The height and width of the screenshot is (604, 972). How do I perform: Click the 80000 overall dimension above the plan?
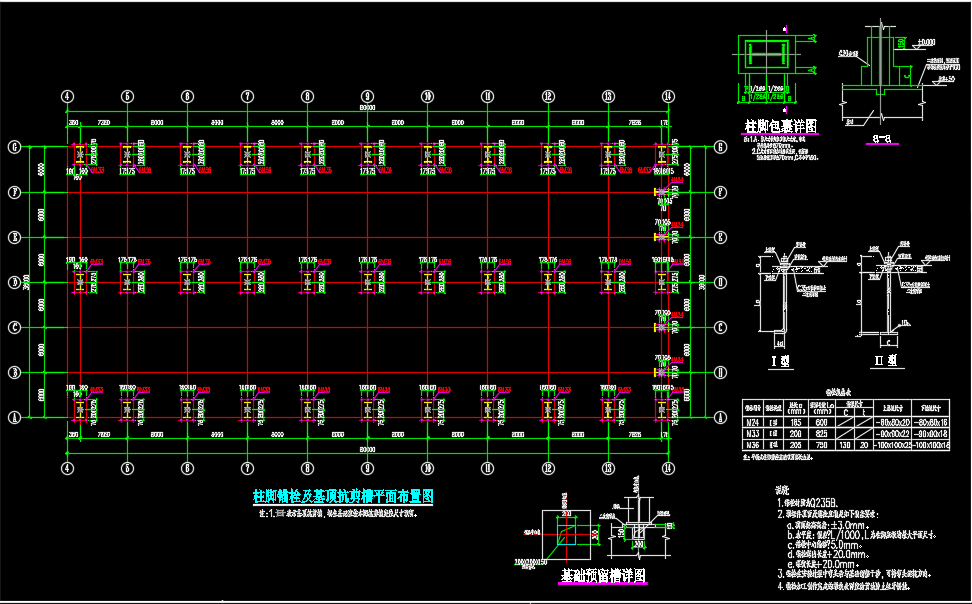tap(368, 108)
